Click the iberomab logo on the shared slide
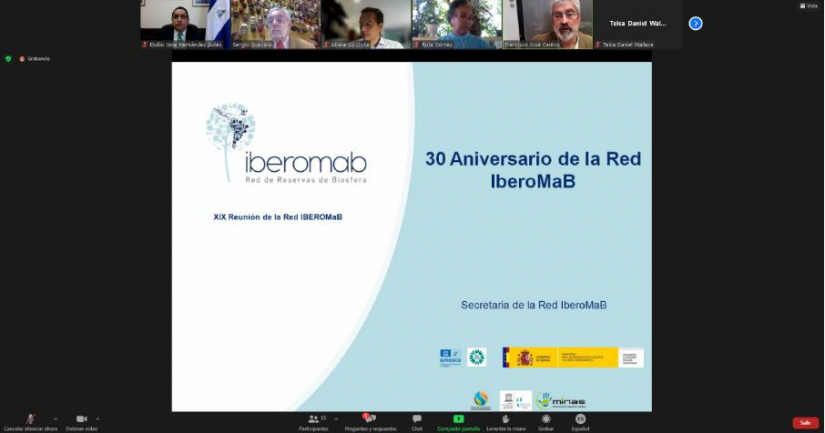 (286, 143)
